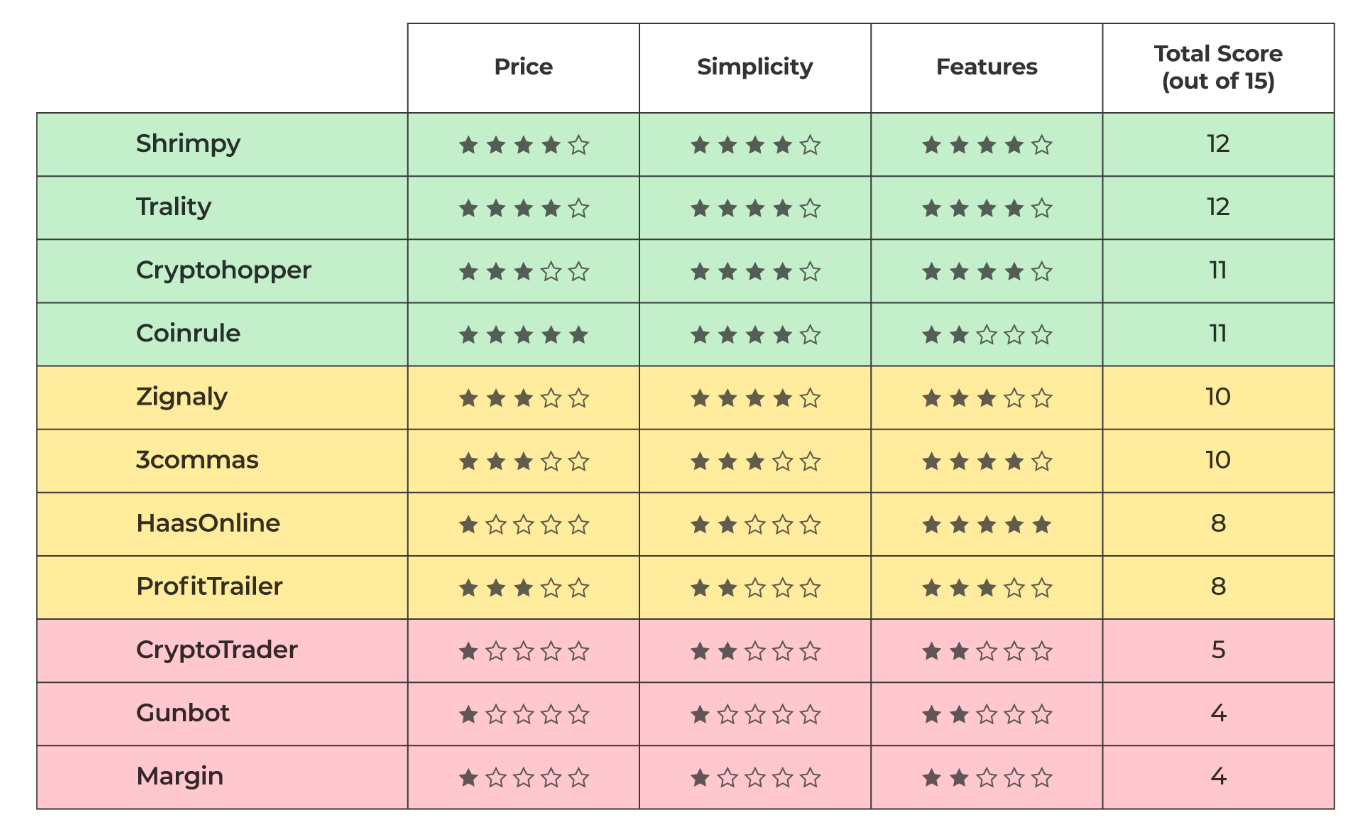This screenshot has width=1370, height=830.
Task: Click the Zignaly bot name
Action: pyautogui.click(x=181, y=397)
